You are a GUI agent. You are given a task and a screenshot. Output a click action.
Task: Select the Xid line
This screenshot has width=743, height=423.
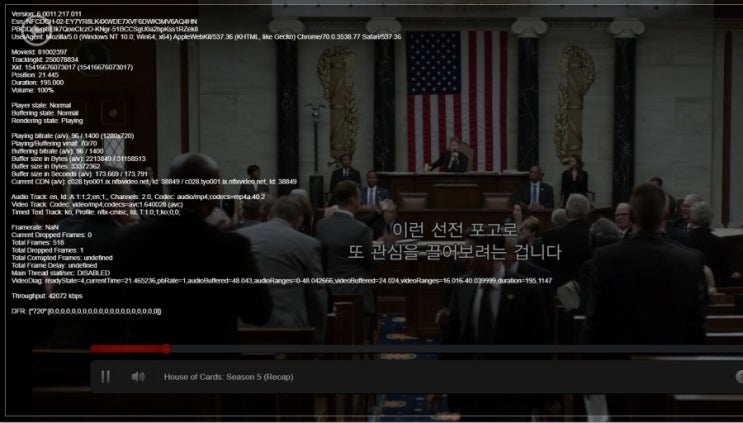point(72,67)
